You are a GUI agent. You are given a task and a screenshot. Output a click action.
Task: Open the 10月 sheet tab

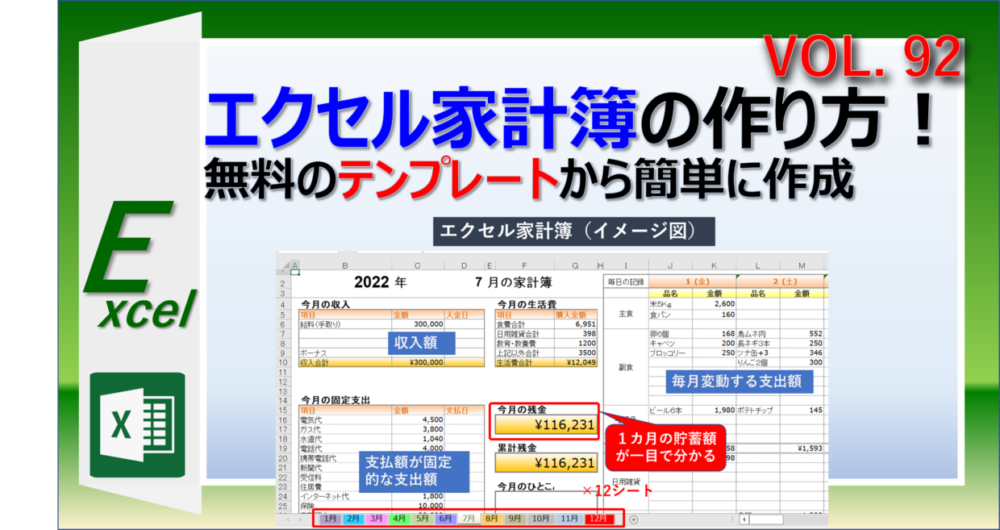click(x=540, y=518)
